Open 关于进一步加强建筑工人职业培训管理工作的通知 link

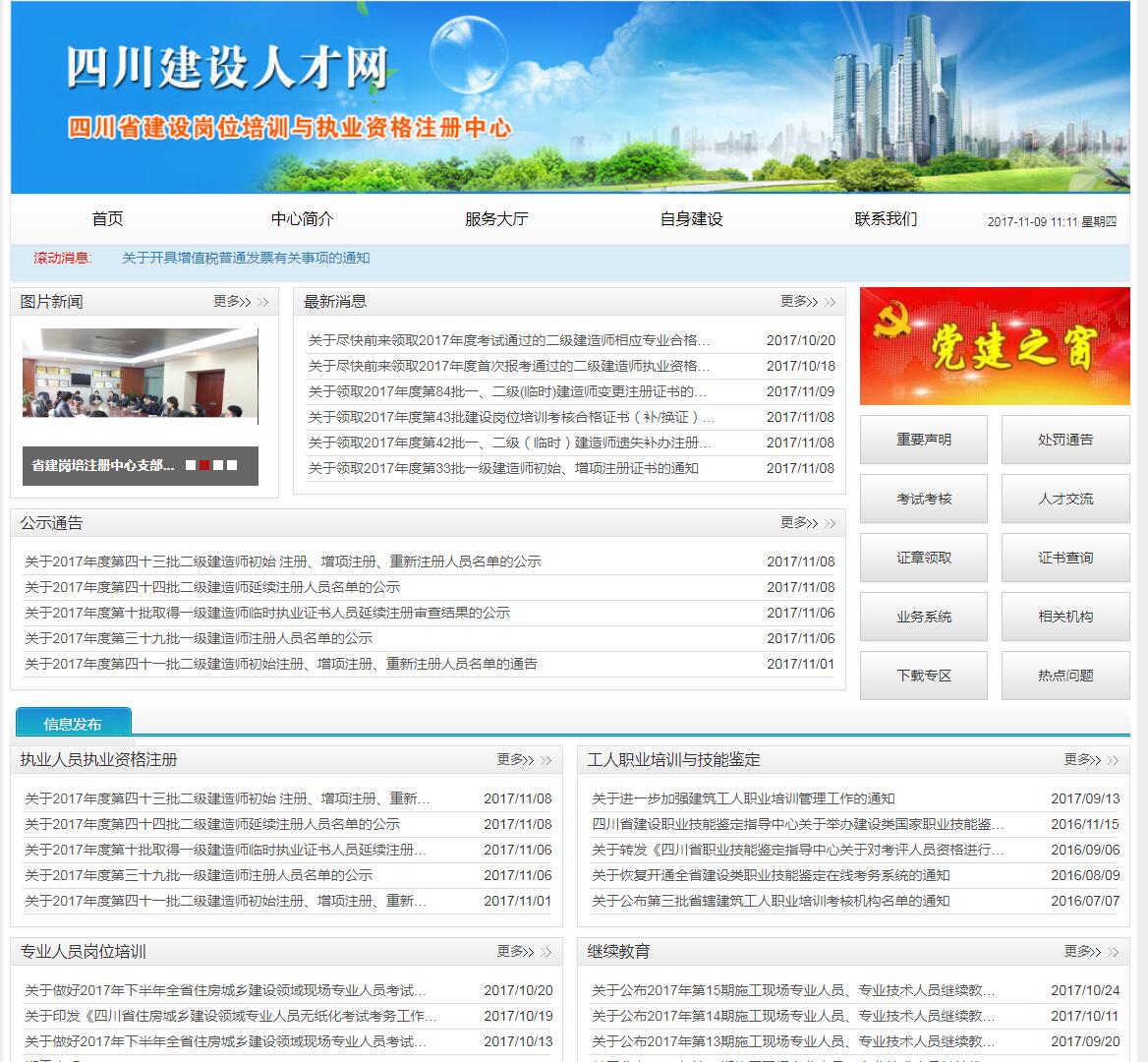743,798
